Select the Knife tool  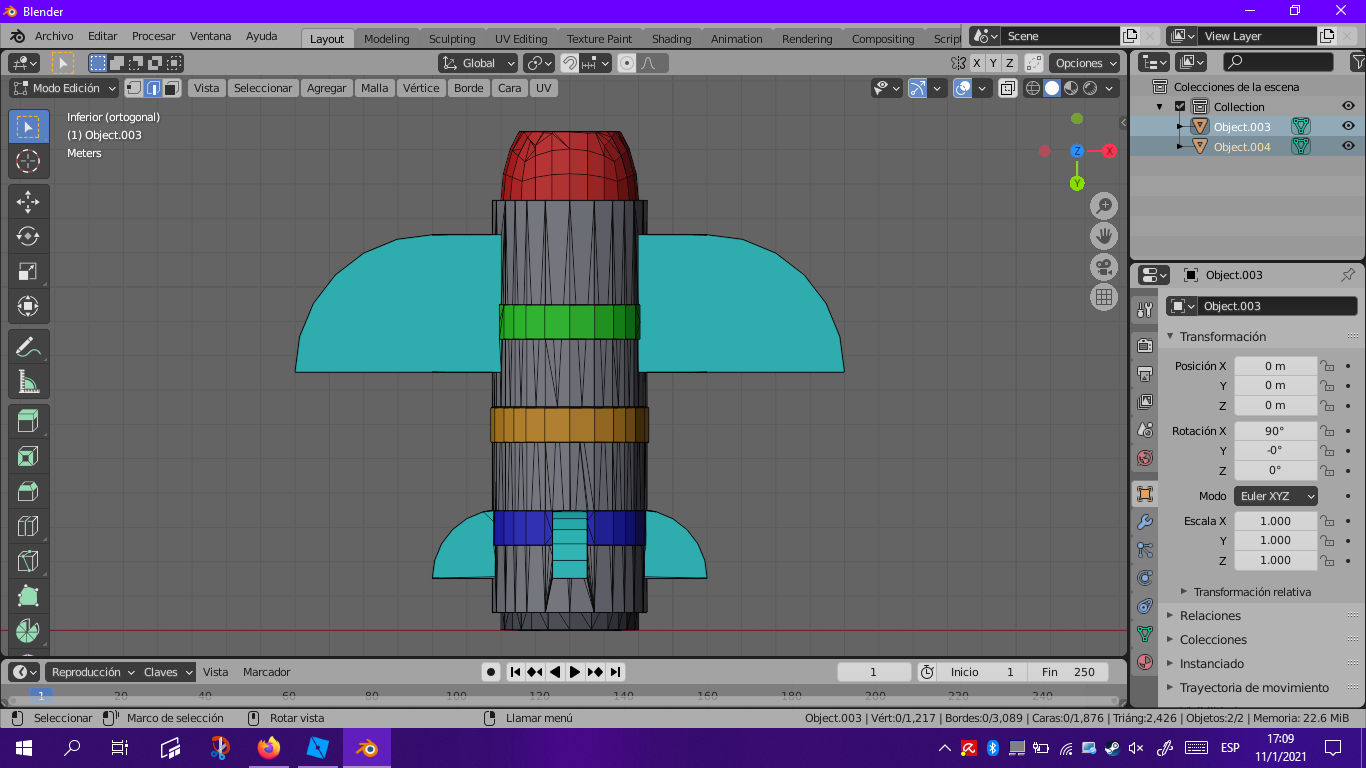tap(28, 562)
